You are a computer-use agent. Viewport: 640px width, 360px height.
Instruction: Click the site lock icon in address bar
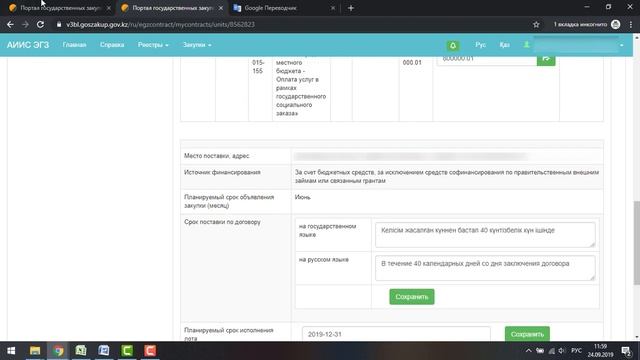click(x=59, y=24)
